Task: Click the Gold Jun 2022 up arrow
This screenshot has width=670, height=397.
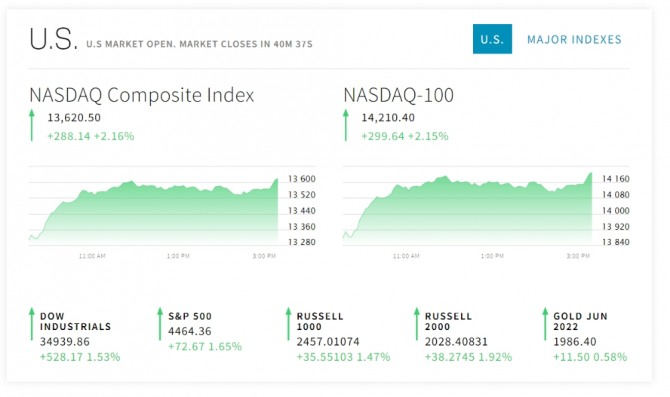Action: point(545,324)
